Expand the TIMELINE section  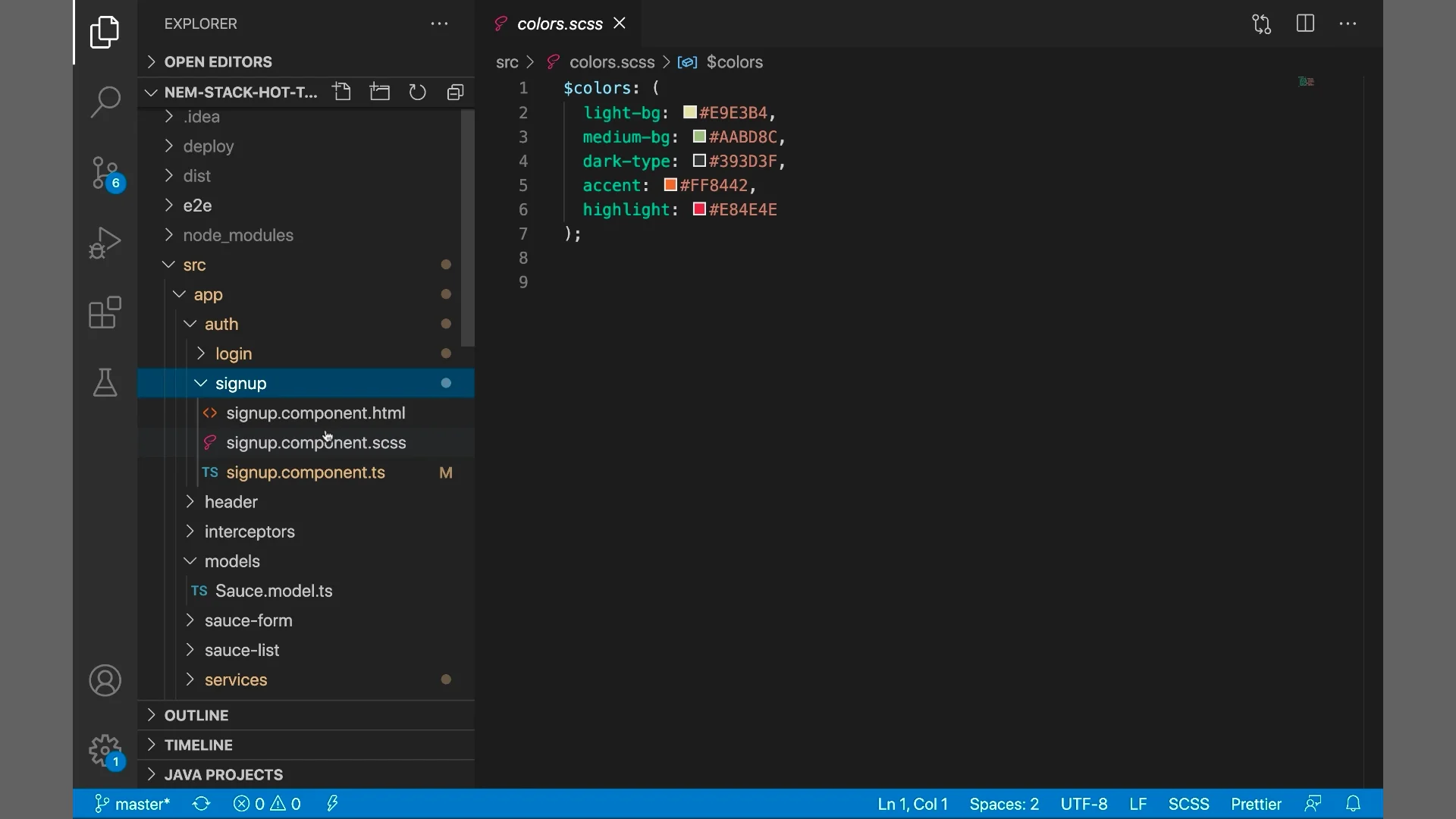198,745
